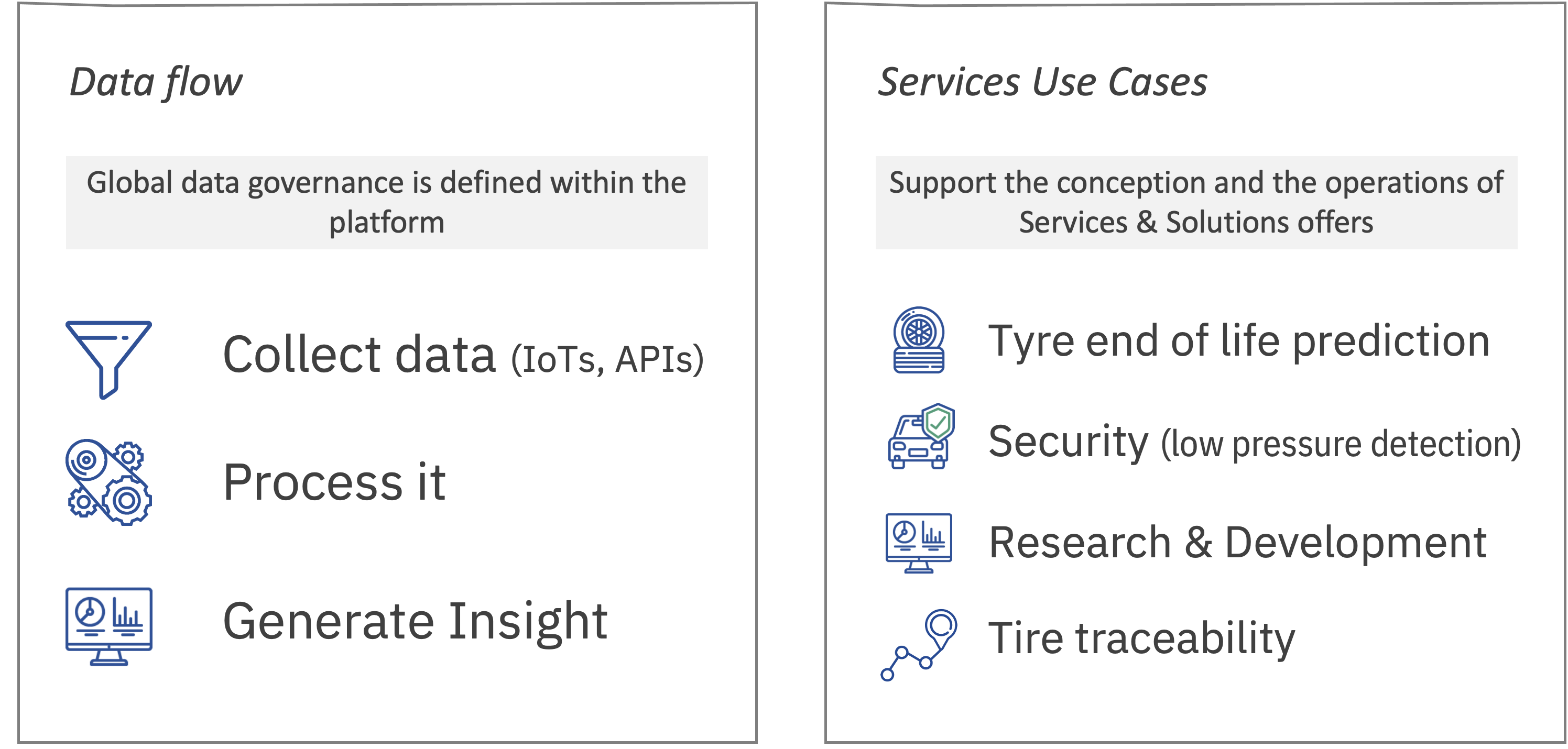The image size is (1568, 749).
Task: Click the (IoTs, APIs) text
Action: [x=607, y=360]
